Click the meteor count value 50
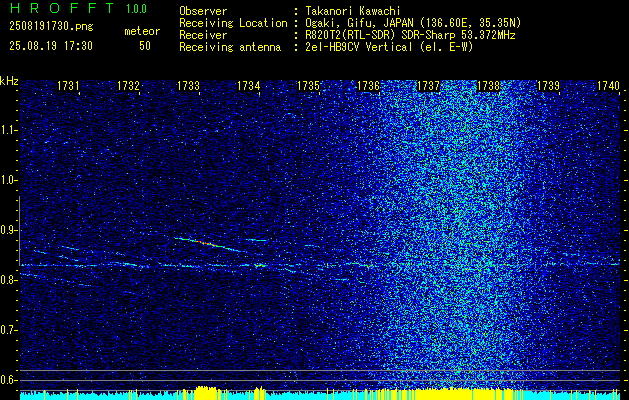The image size is (629, 400). pos(145,46)
